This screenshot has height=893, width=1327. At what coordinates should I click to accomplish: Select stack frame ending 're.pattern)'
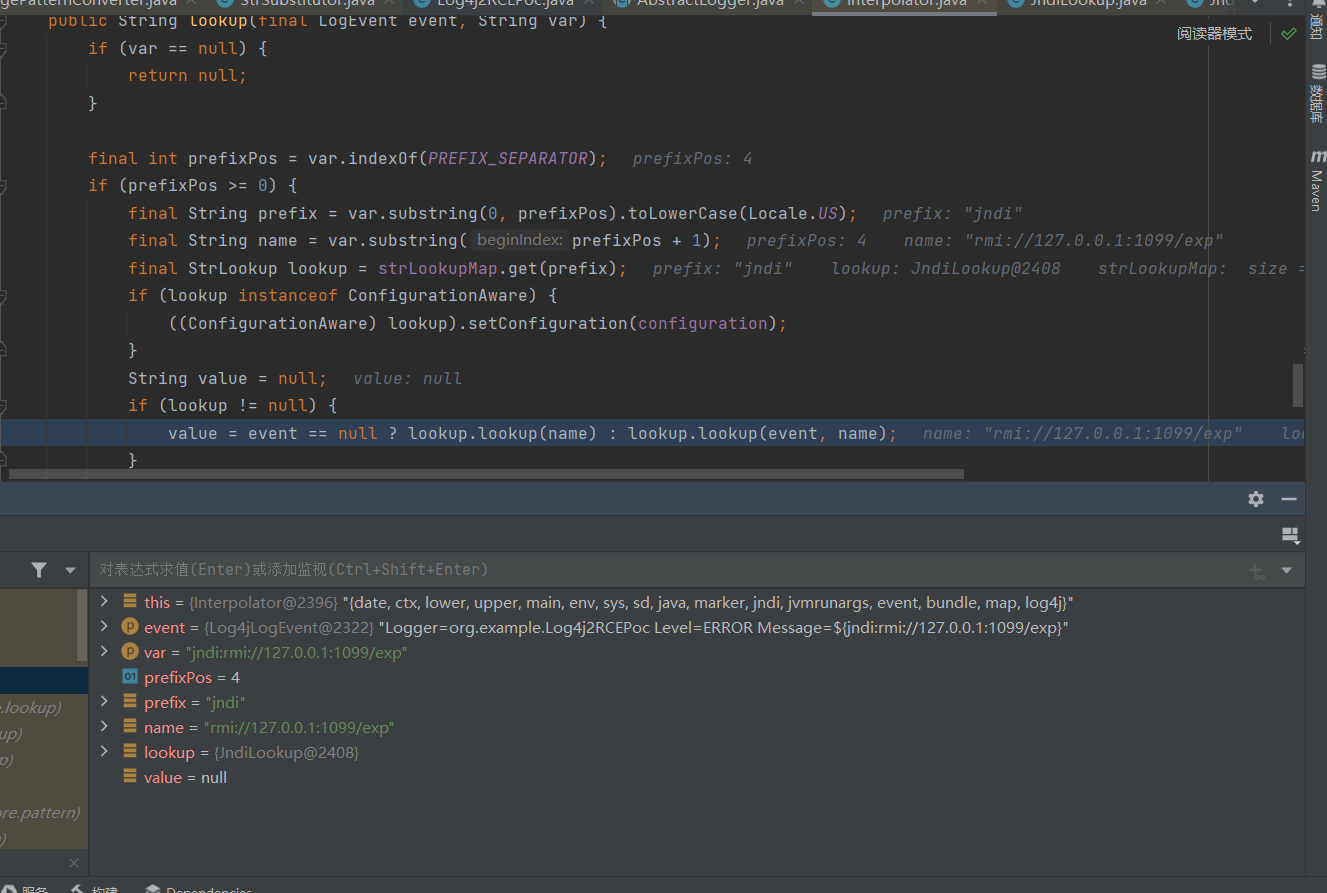point(44,812)
